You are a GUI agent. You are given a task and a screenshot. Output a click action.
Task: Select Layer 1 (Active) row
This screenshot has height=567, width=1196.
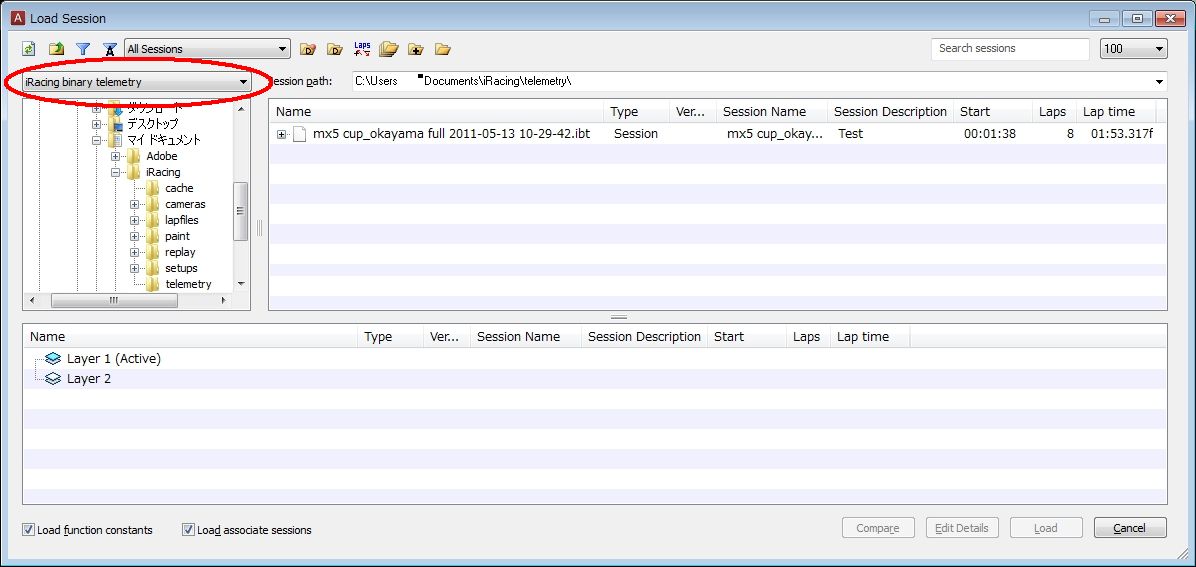pos(594,359)
